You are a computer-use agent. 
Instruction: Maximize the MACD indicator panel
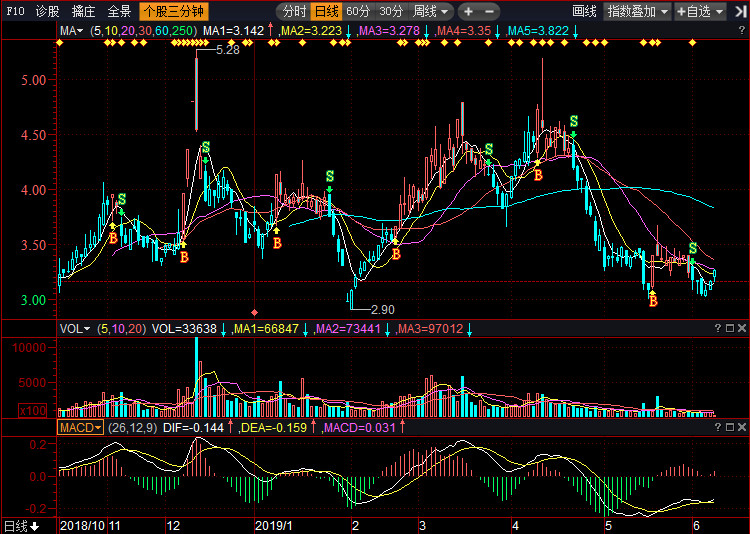pos(729,427)
